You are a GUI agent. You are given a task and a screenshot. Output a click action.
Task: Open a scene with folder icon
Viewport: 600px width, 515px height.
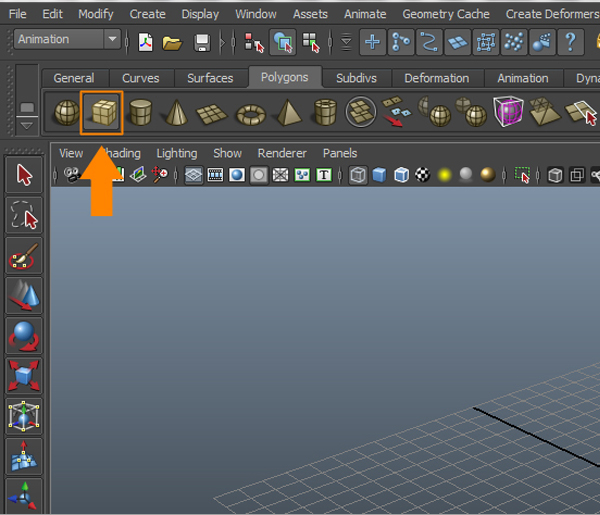pos(172,43)
